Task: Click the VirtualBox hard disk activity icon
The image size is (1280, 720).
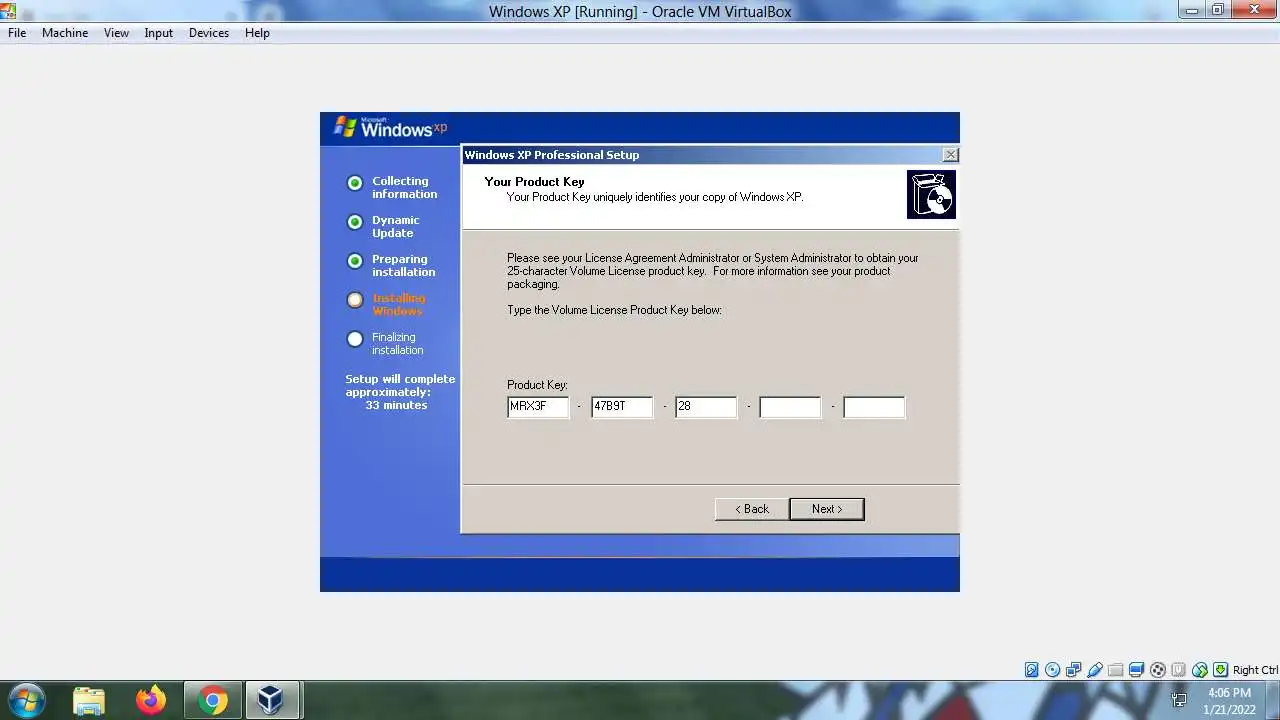Action: tap(1032, 670)
